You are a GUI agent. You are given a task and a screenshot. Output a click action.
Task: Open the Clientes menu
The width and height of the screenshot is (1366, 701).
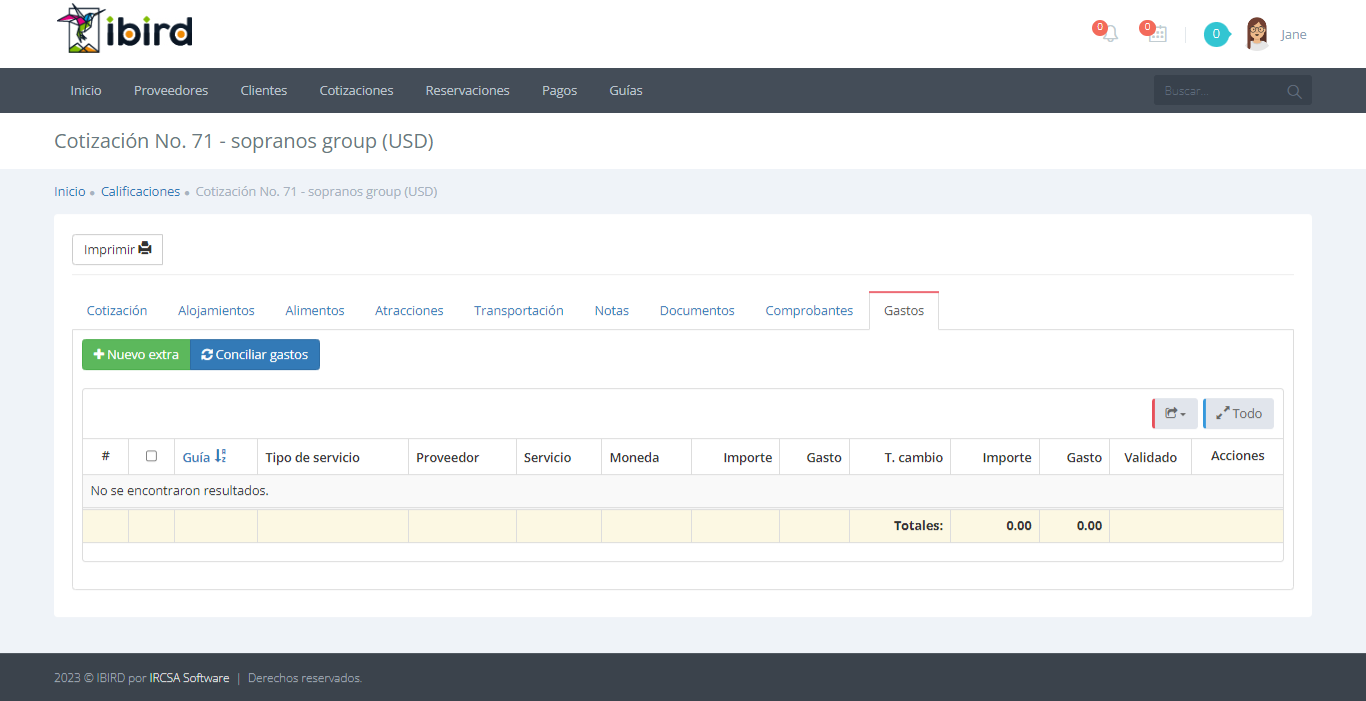coord(264,91)
